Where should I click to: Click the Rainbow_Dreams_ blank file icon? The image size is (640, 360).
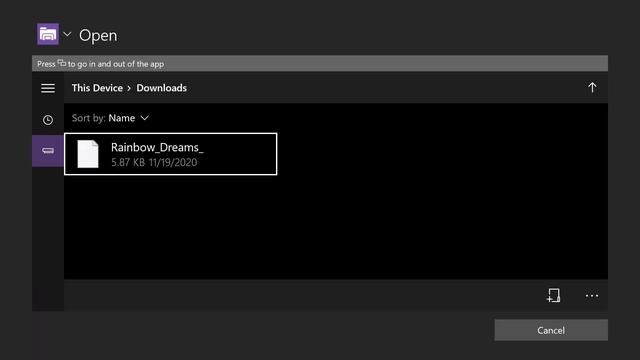pyautogui.click(x=88, y=154)
